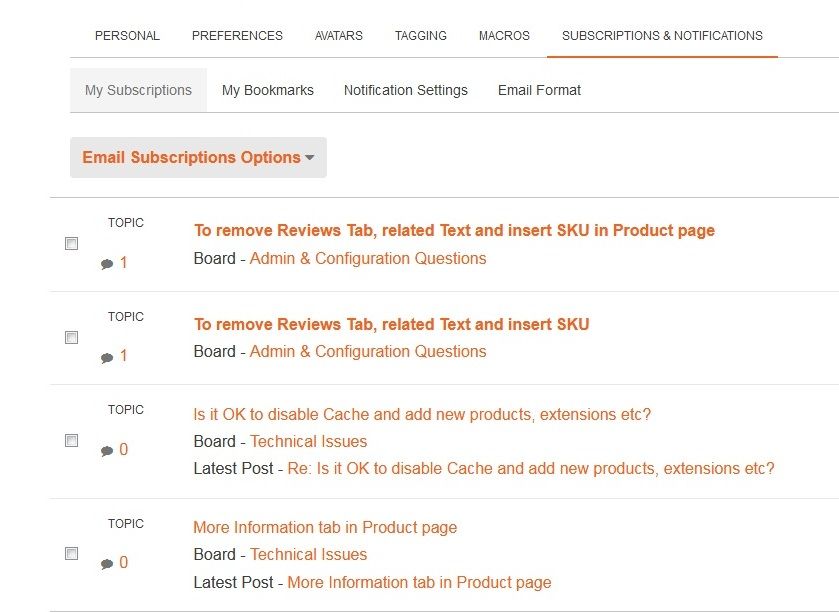Viewport: 839px width, 612px height.
Task: Select the My Bookmarks sub-tab
Action: (267, 90)
